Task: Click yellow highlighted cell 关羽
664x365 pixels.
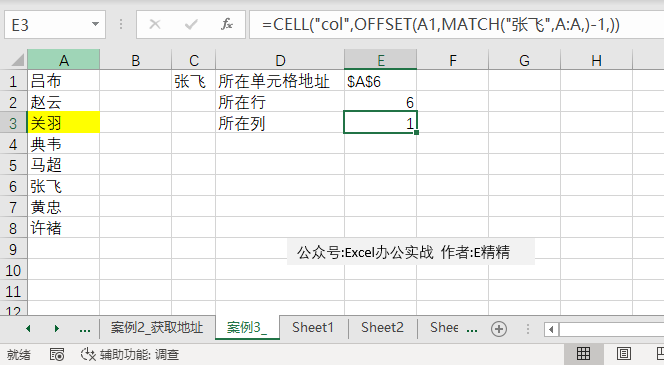Action: [x=64, y=122]
